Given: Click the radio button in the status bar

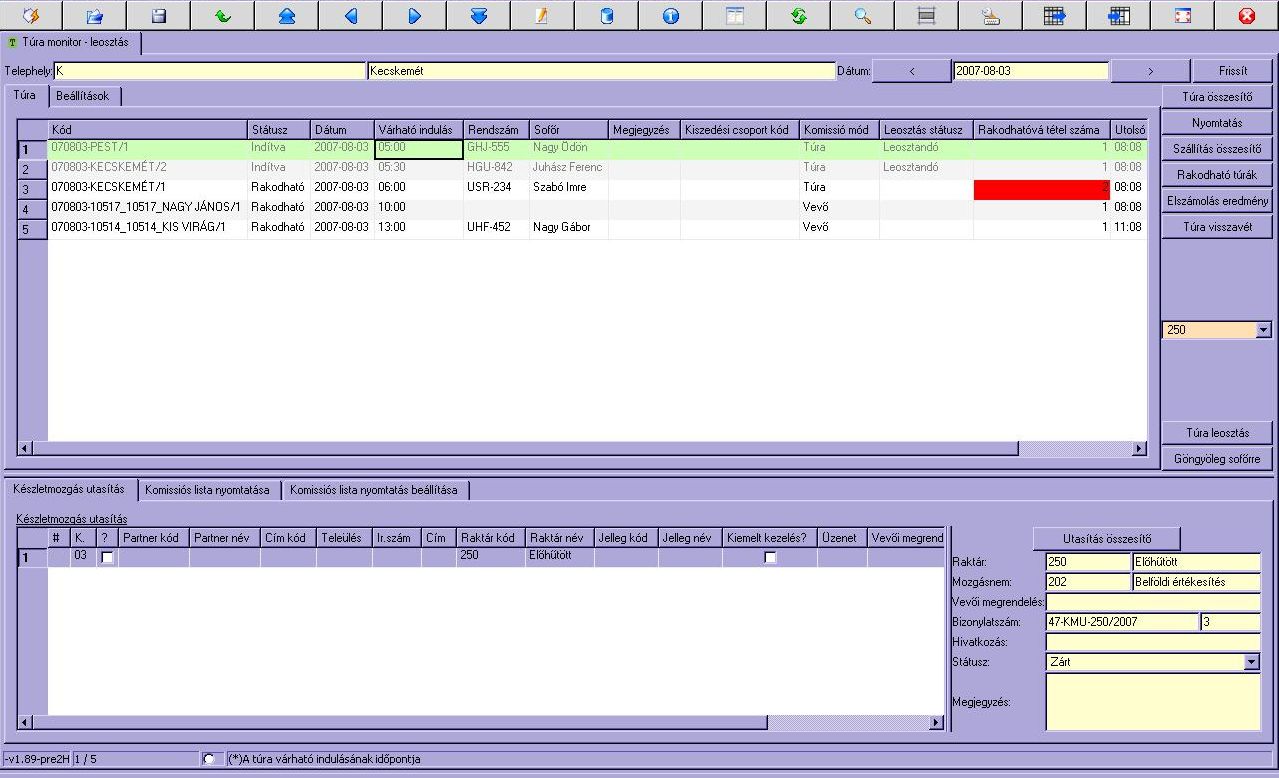Looking at the screenshot, I should [209, 759].
